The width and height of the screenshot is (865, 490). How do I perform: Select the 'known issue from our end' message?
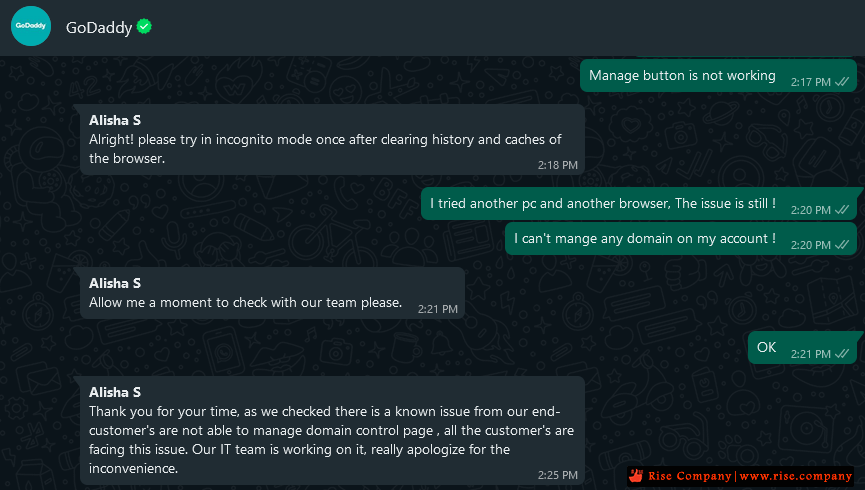[332, 431]
